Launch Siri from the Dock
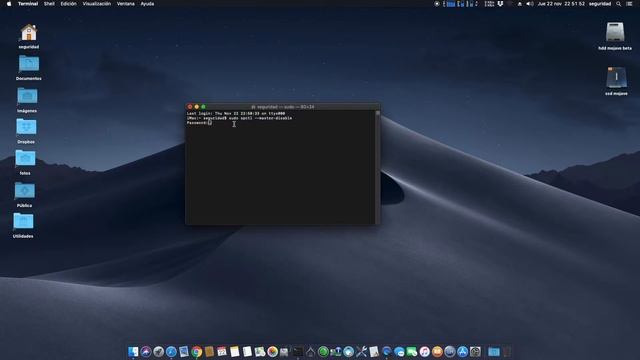The height and width of the screenshot is (360, 640). pos(146,351)
